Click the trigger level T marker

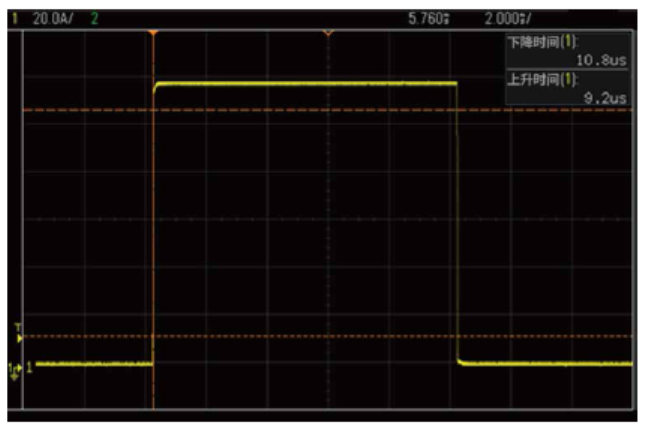[19, 333]
